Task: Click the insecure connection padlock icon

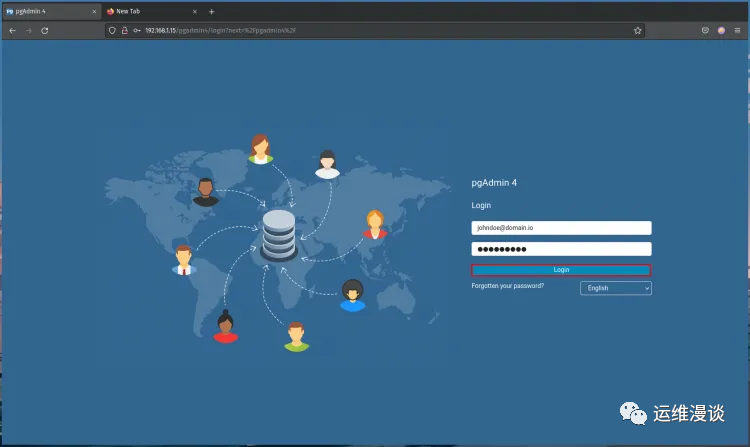Action: [x=124, y=31]
